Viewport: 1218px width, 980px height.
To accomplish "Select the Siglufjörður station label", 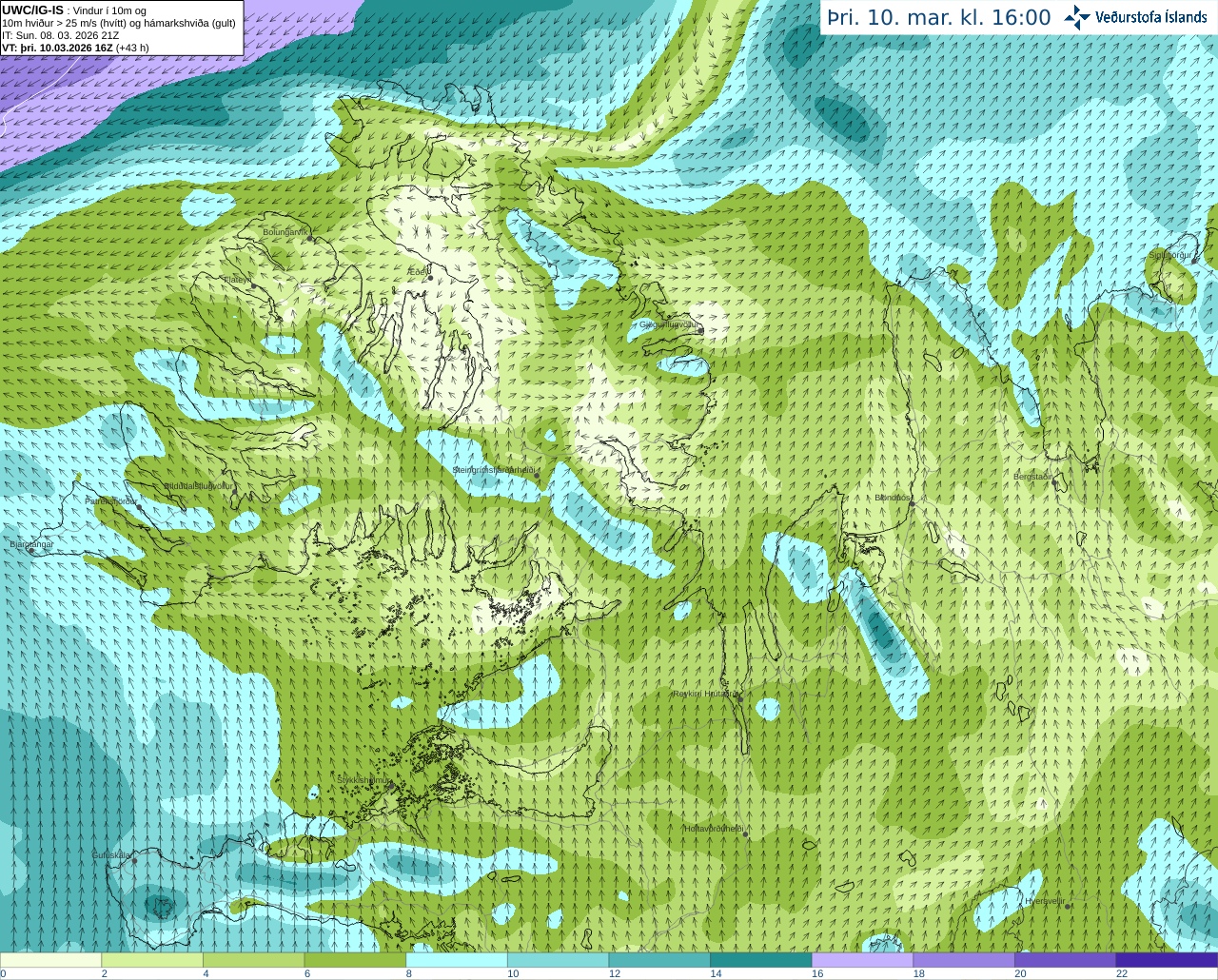I will tap(1169, 255).
